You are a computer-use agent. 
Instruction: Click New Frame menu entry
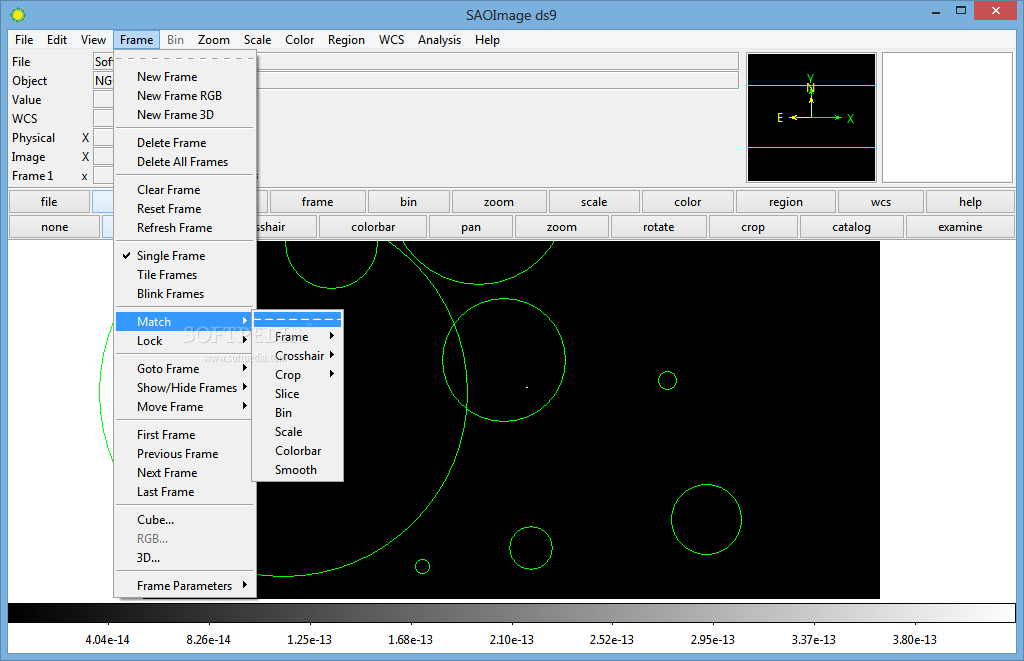click(185, 76)
